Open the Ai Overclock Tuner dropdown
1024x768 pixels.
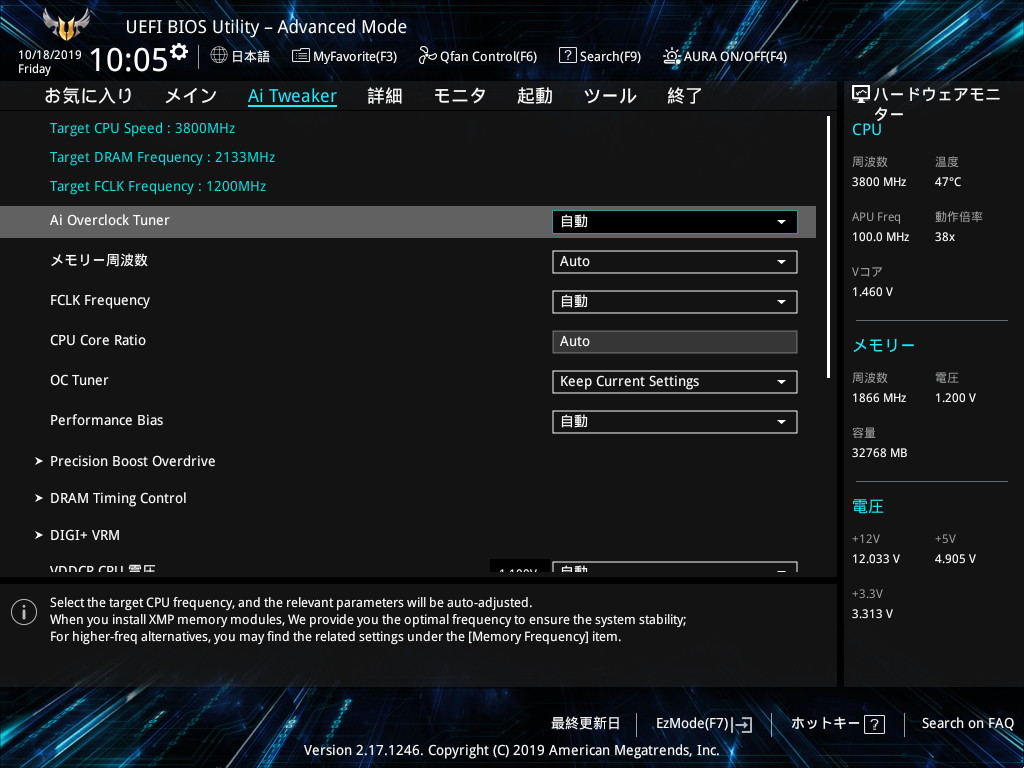click(675, 222)
